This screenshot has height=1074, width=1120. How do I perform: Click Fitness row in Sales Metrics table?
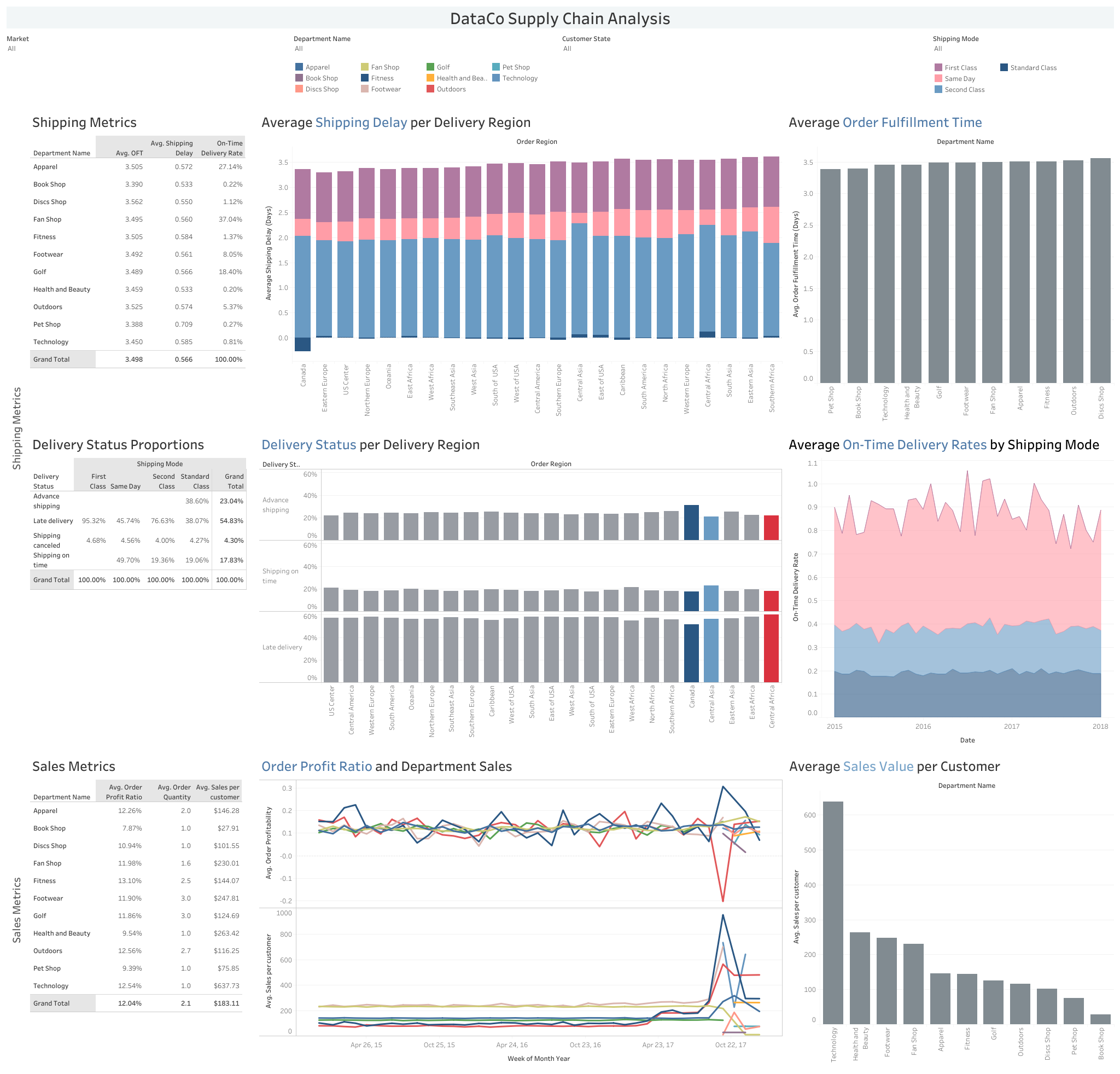136,880
